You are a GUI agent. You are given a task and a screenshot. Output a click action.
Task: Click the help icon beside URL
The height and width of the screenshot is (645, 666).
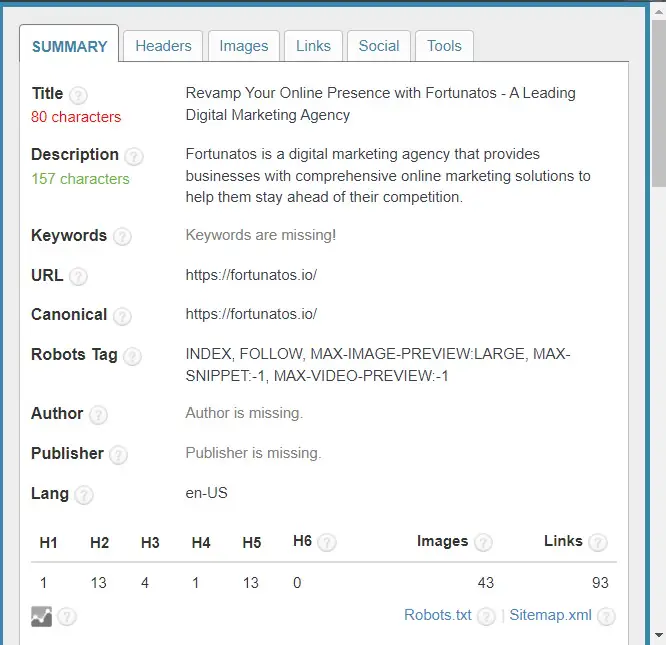[78, 277]
